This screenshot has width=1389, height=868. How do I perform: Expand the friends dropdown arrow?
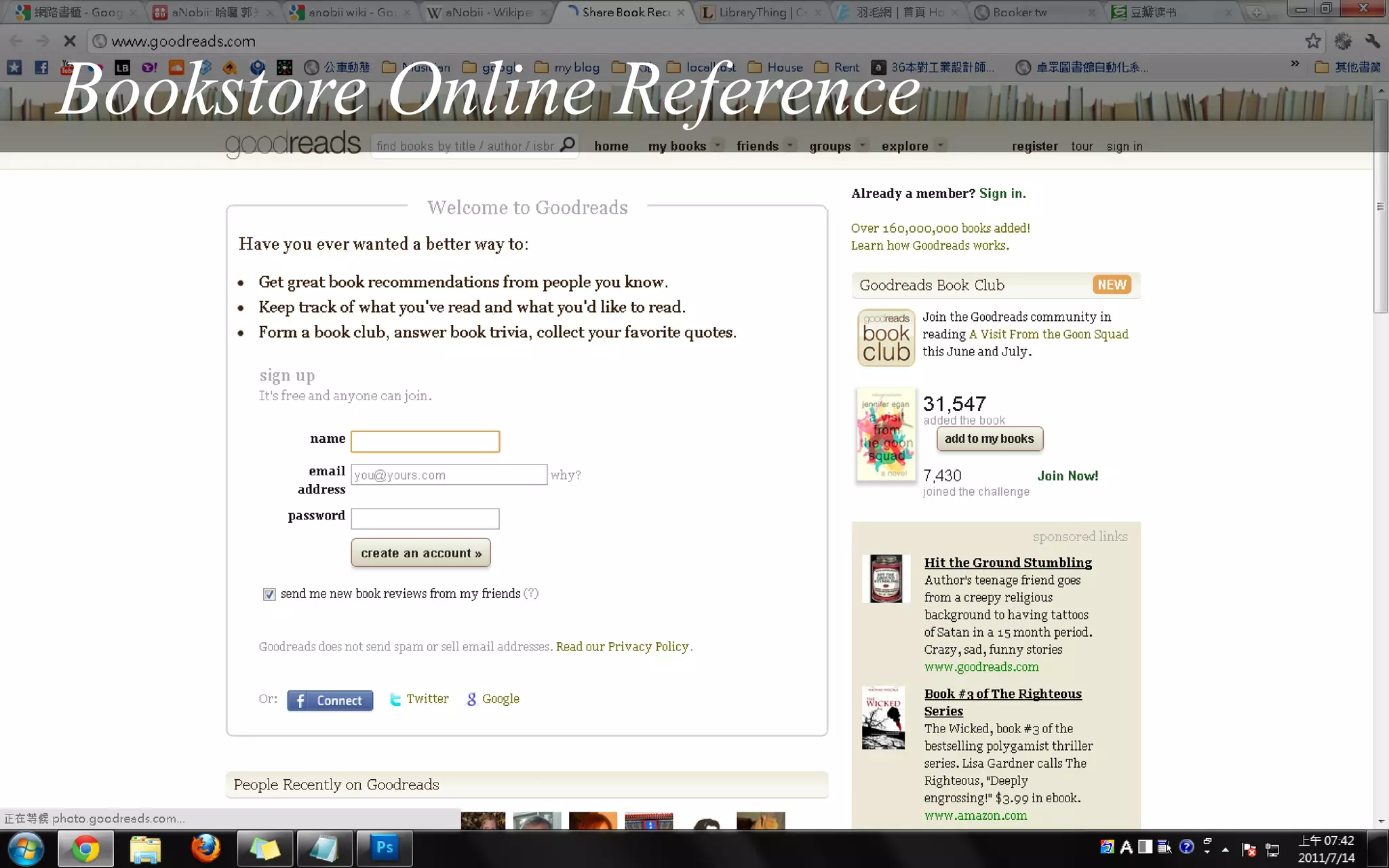tap(789, 145)
